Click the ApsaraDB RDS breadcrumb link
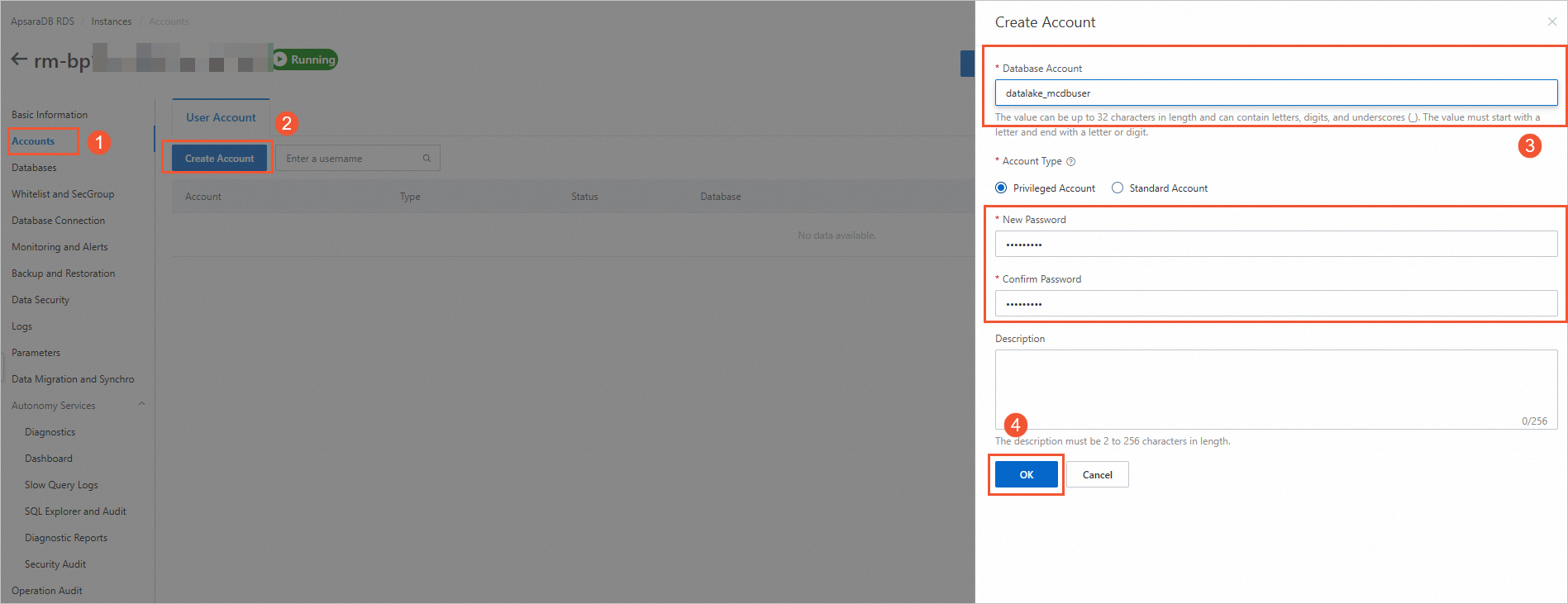The width and height of the screenshot is (1568, 604). click(x=42, y=21)
